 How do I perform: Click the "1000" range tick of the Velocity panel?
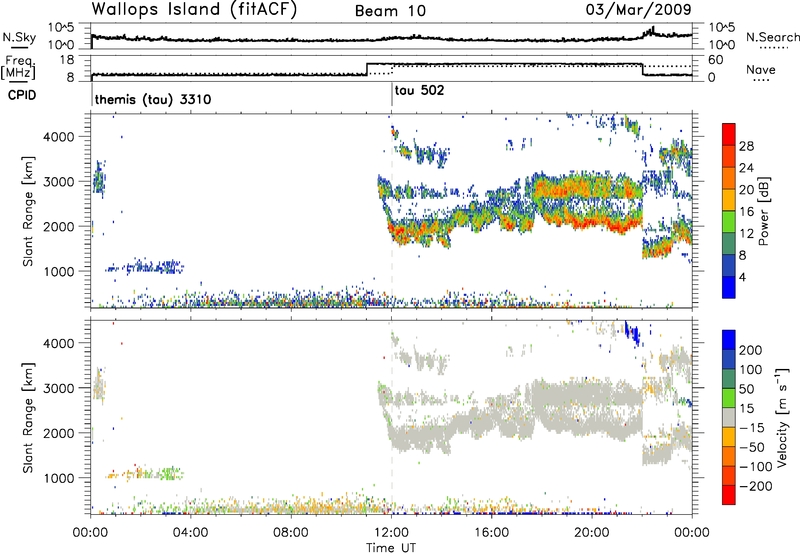click(59, 478)
